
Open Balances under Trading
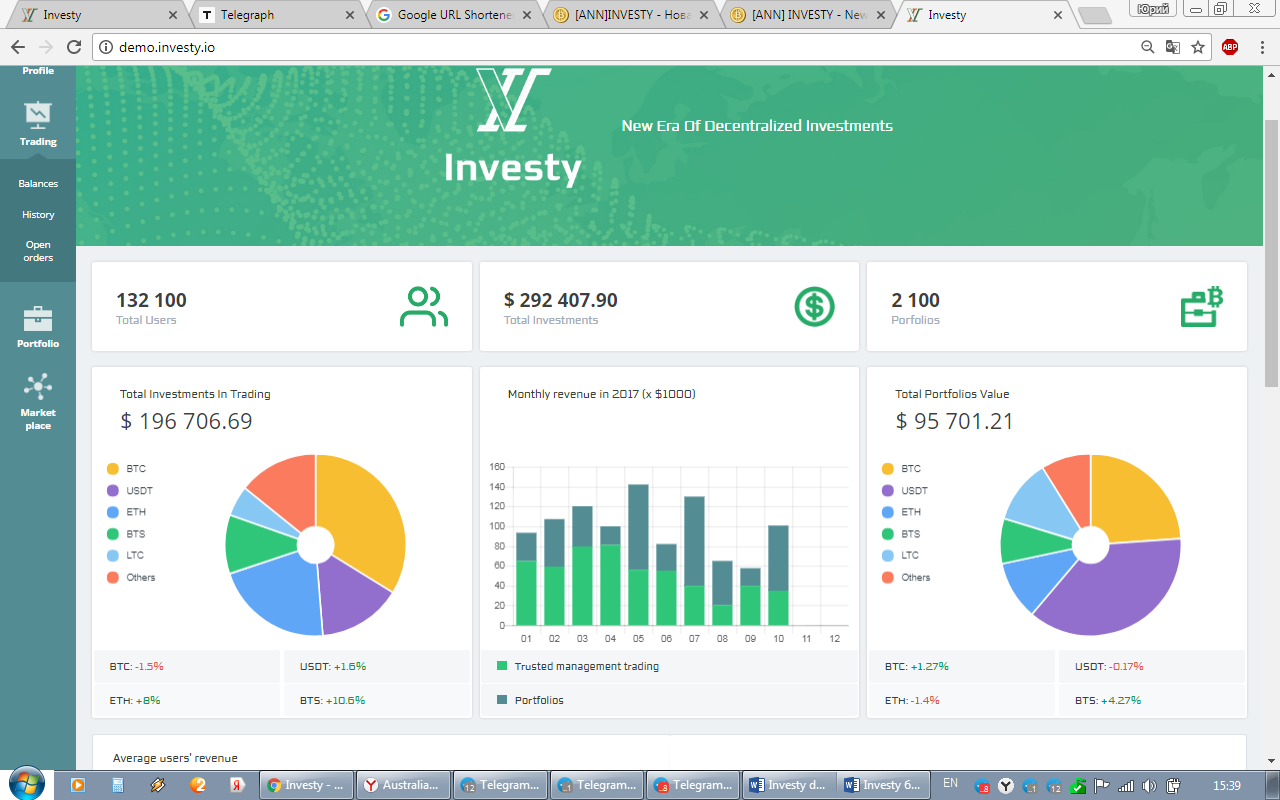pos(38,184)
